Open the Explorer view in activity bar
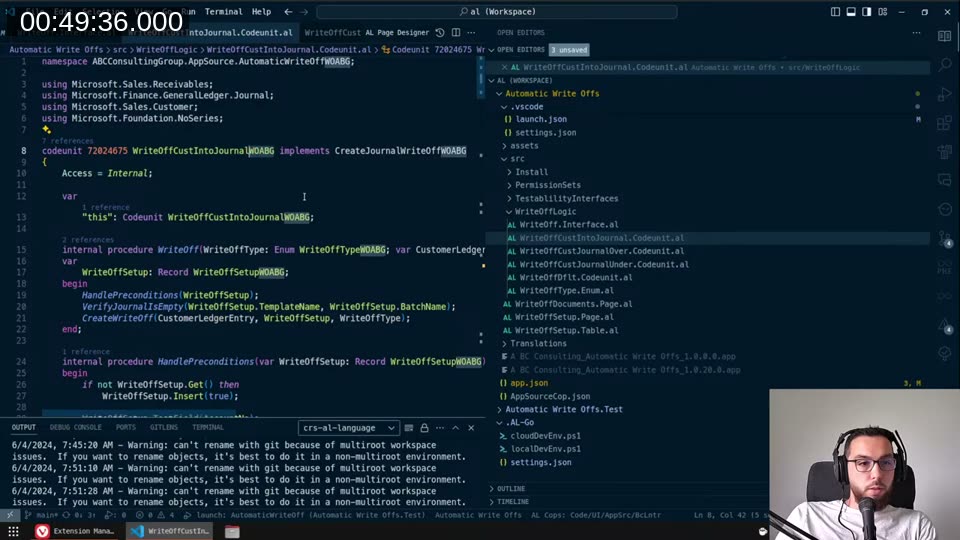 945,35
